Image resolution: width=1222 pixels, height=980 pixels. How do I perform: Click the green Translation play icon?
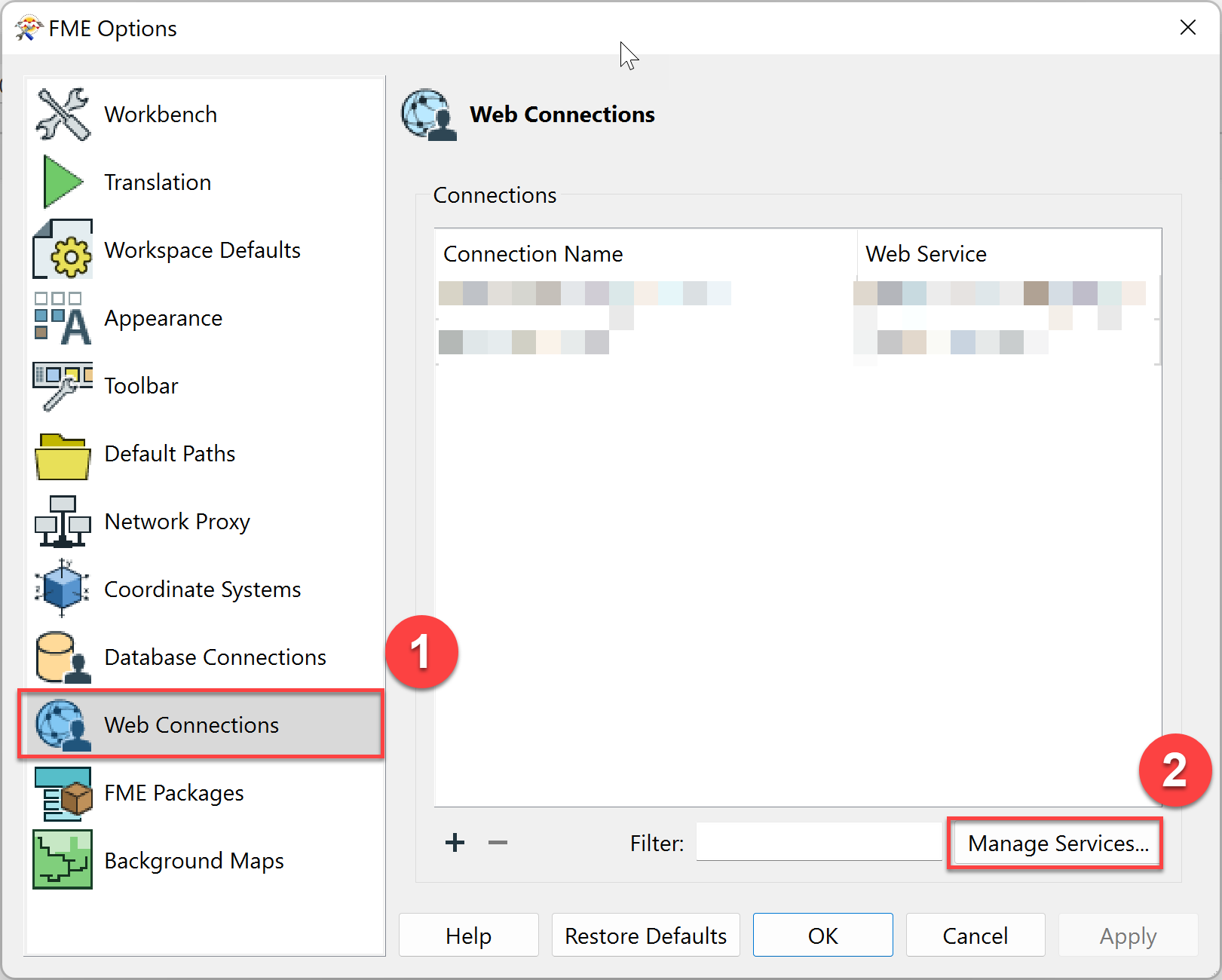pyautogui.click(x=63, y=182)
